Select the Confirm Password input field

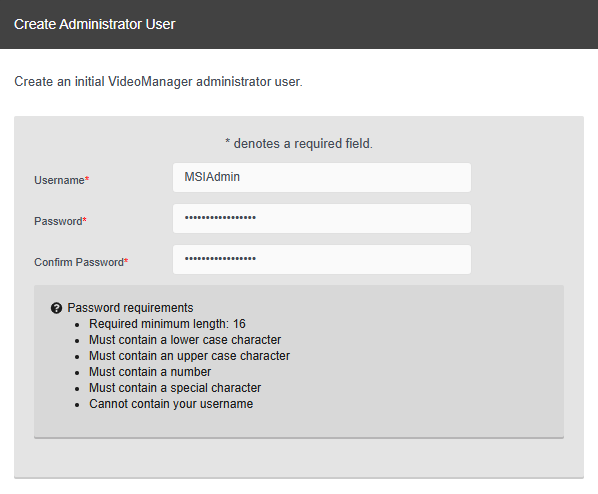(322, 259)
